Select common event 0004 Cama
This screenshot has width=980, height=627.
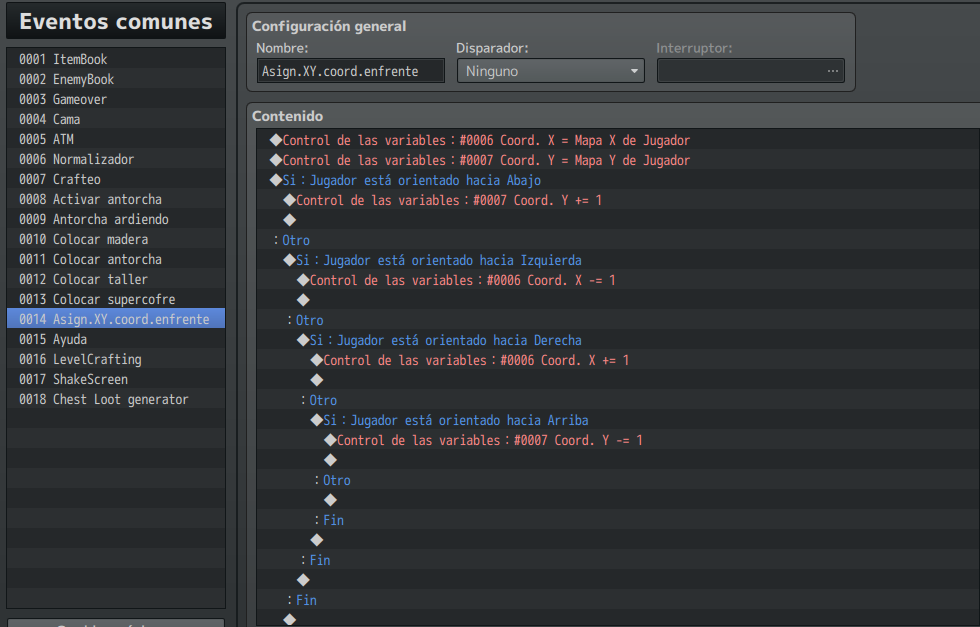coord(116,119)
